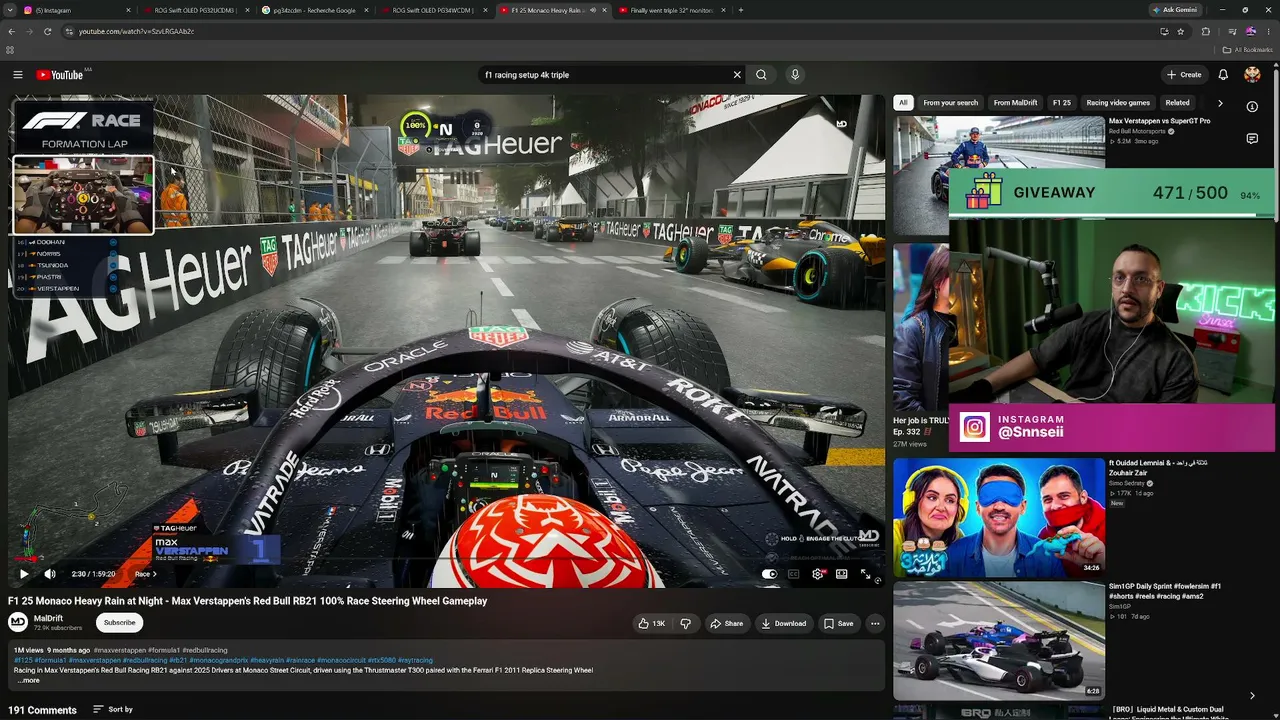Subscribe to MalDrift channel
1280x720 pixels.
120,622
